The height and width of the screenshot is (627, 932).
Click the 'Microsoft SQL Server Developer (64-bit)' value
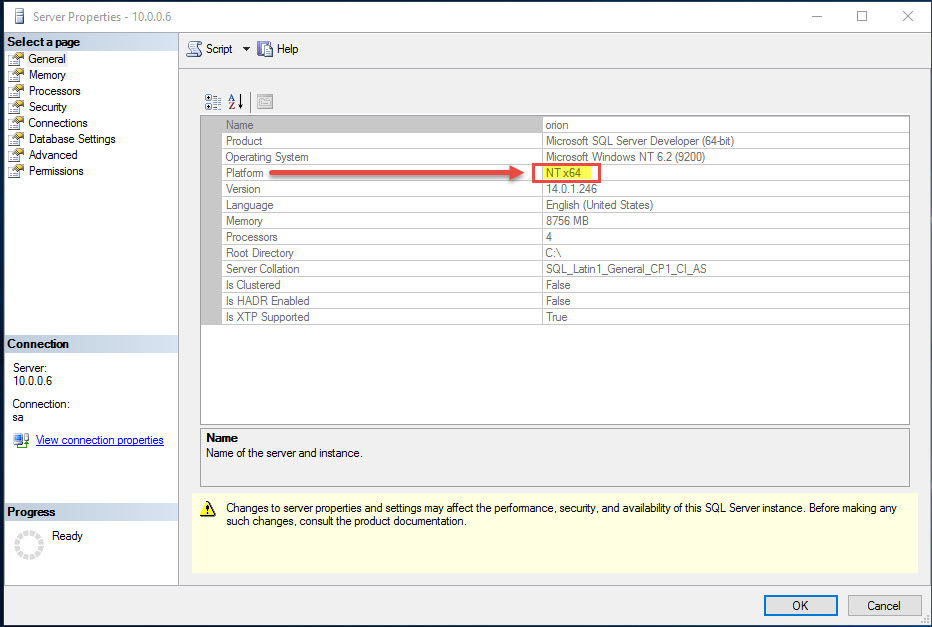point(640,141)
